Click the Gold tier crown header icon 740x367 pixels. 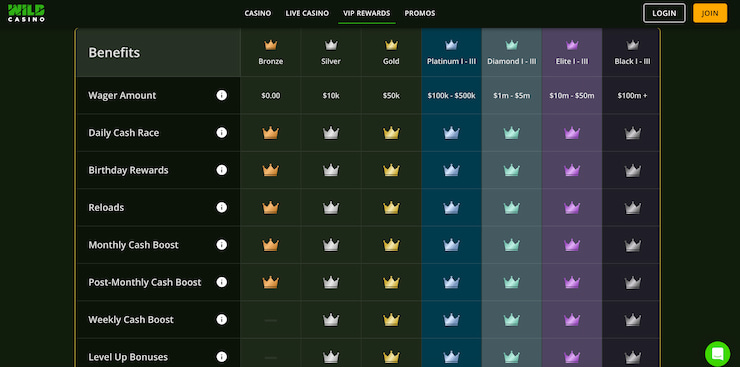(391, 45)
